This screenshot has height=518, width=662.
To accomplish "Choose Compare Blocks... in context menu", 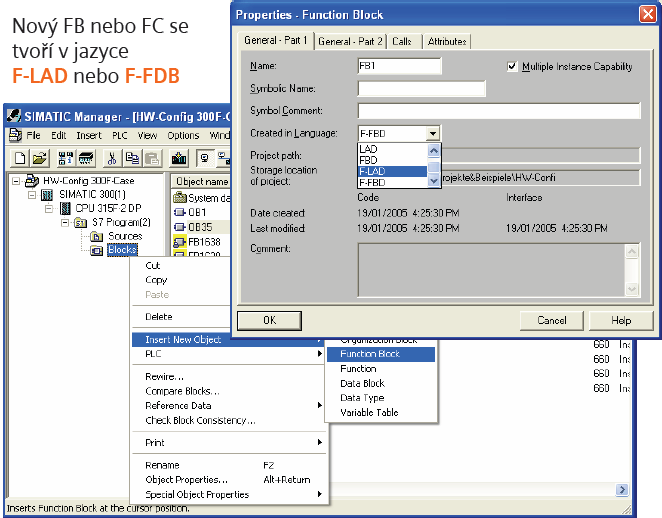I will tap(228, 391).
